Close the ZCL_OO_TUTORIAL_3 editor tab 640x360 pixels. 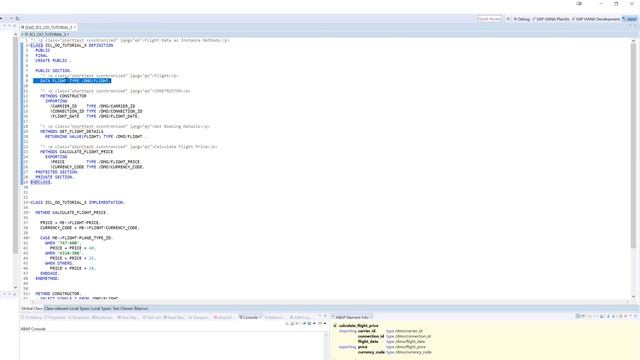(x=75, y=27)
